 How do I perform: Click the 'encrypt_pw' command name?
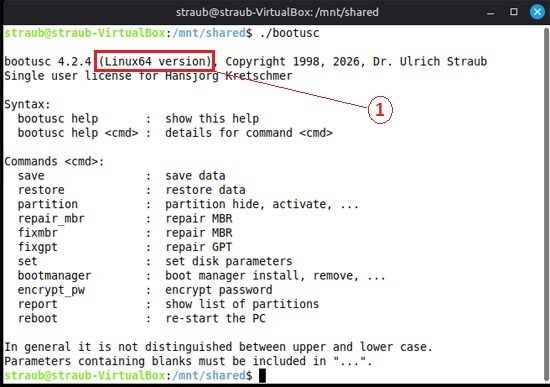point(51,291)
